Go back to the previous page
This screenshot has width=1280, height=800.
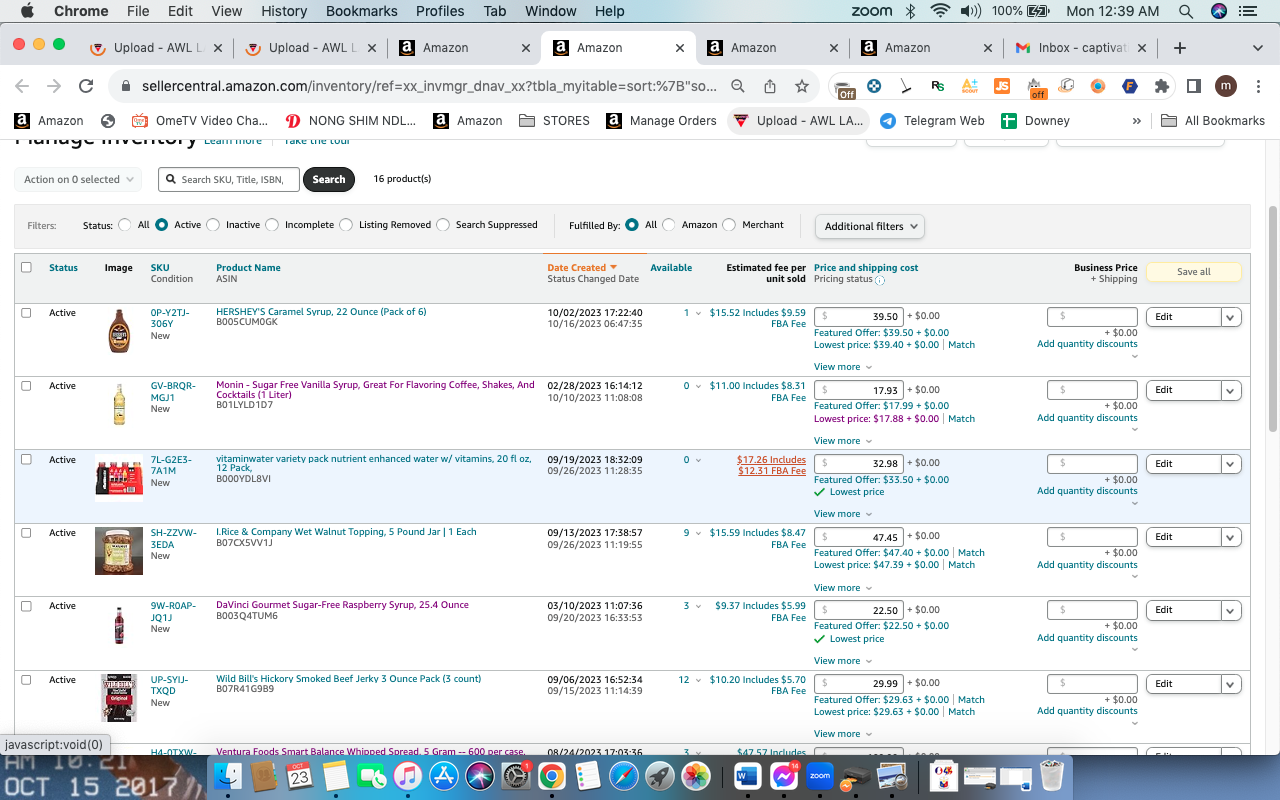coord(22,86)
